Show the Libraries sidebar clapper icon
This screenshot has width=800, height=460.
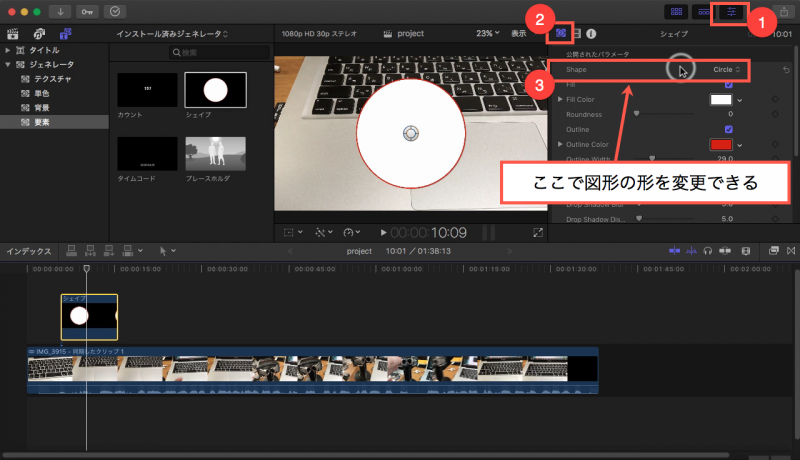point(13,34)
